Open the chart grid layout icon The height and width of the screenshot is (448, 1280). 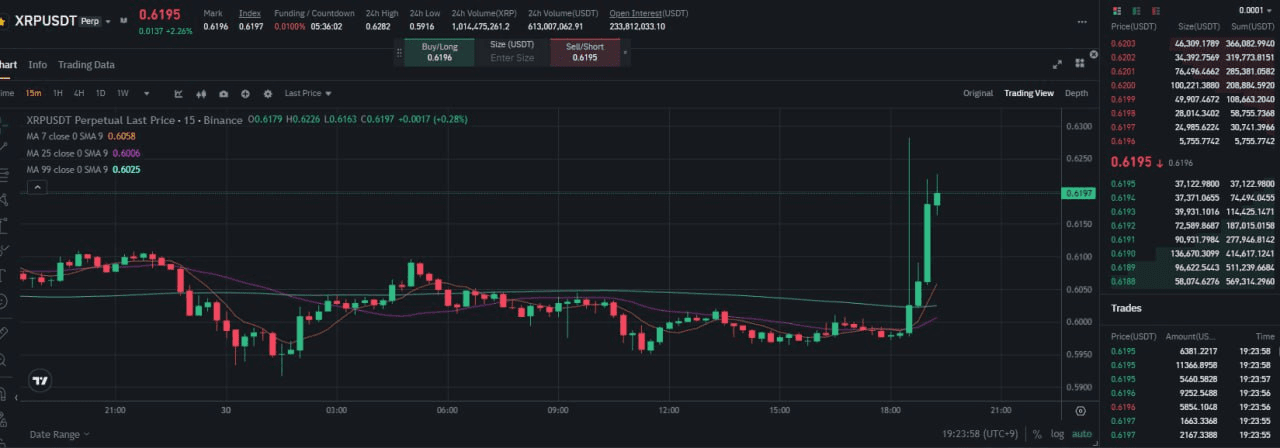1079,64
